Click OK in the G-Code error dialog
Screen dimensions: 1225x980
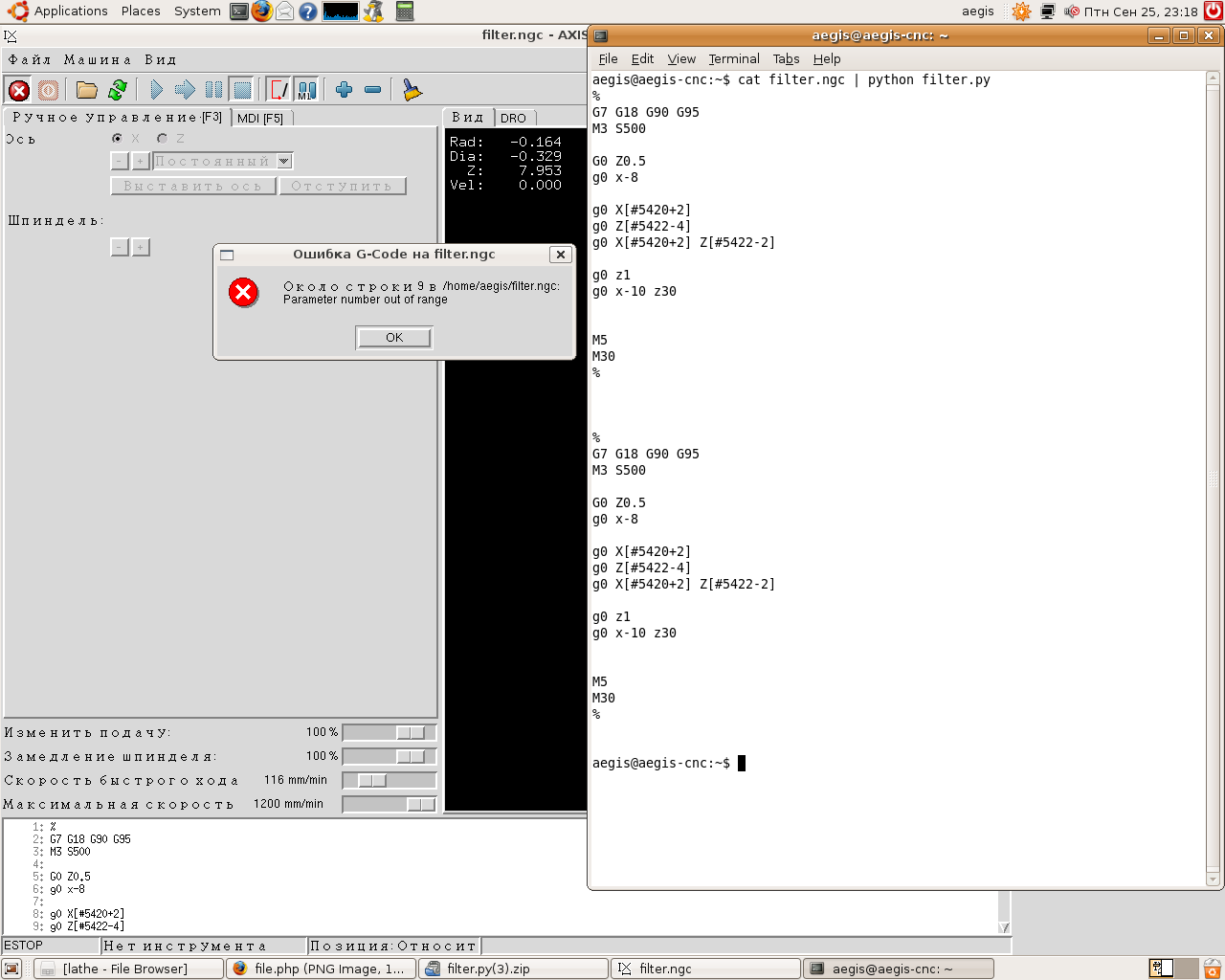coord(394,338)
